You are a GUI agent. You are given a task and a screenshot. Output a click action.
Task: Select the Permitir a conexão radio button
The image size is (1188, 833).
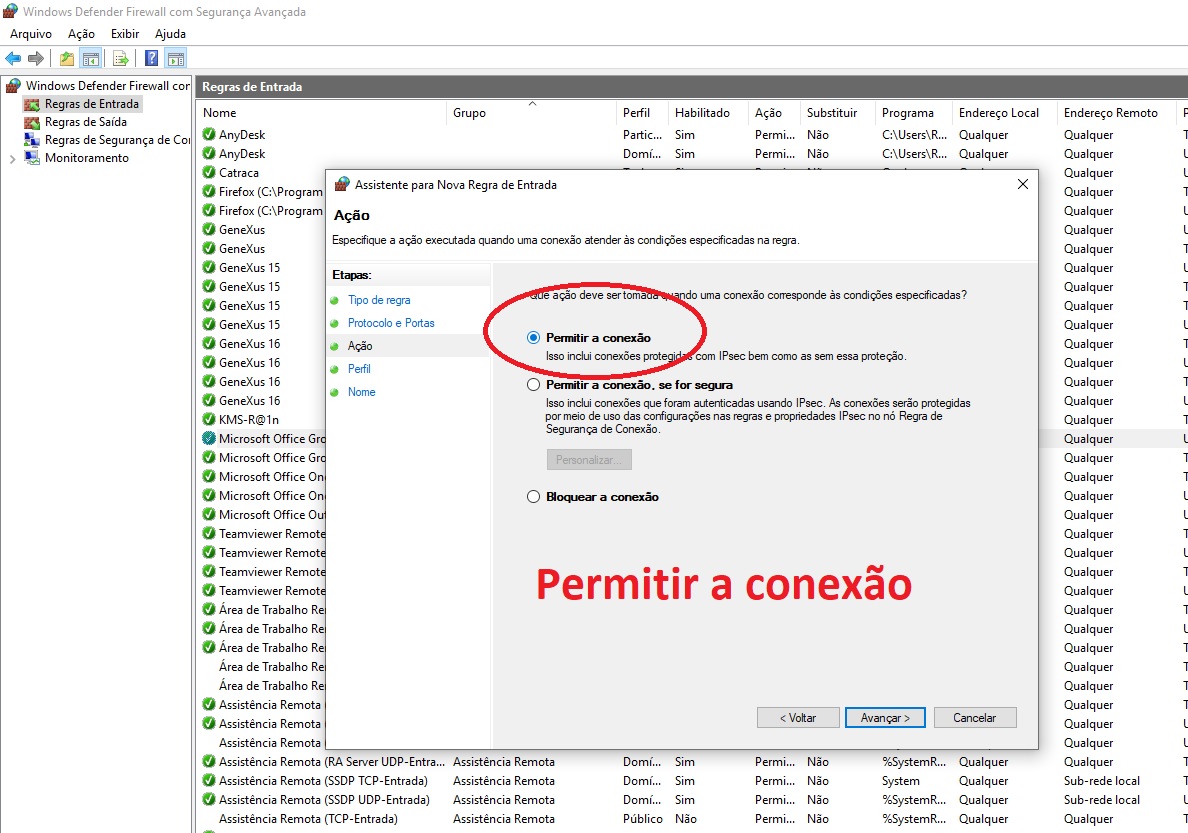[x=533, y=338]
